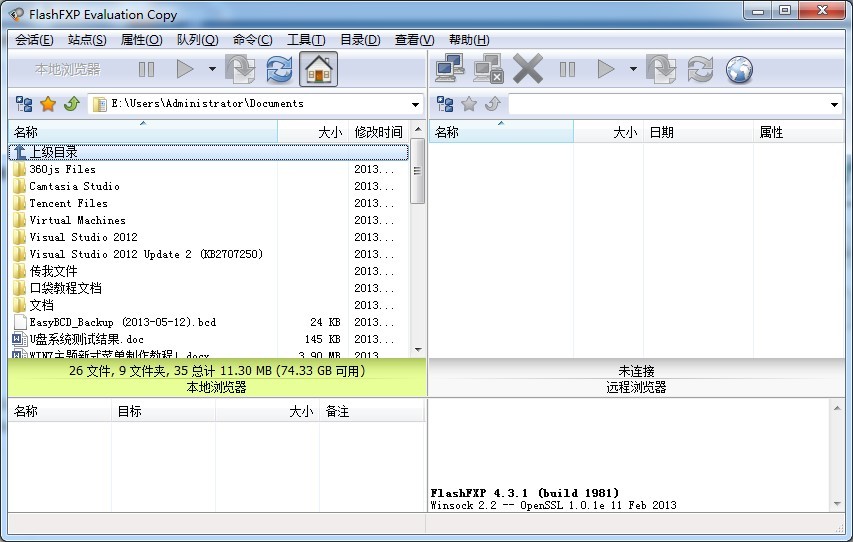This screenshot has height=542, width=853.
Task: Expand the local path dropdown
Action: point(415,104)
